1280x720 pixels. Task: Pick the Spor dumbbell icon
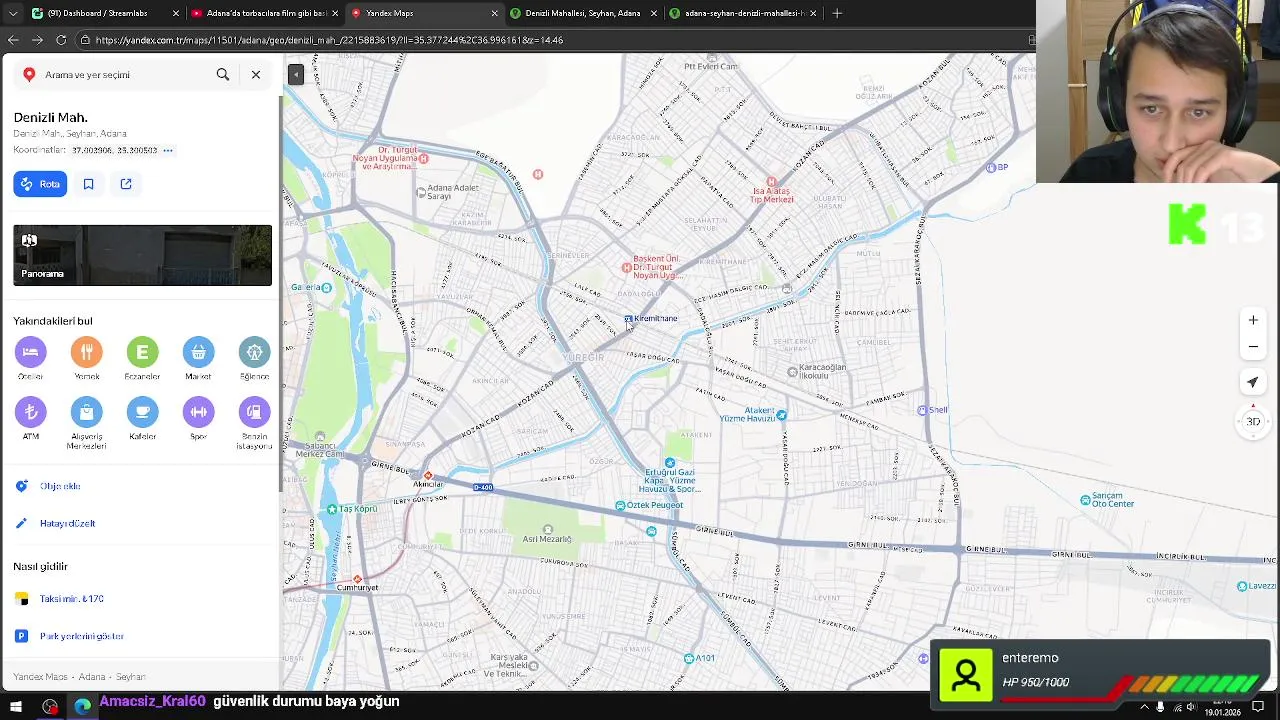(198, 412)
